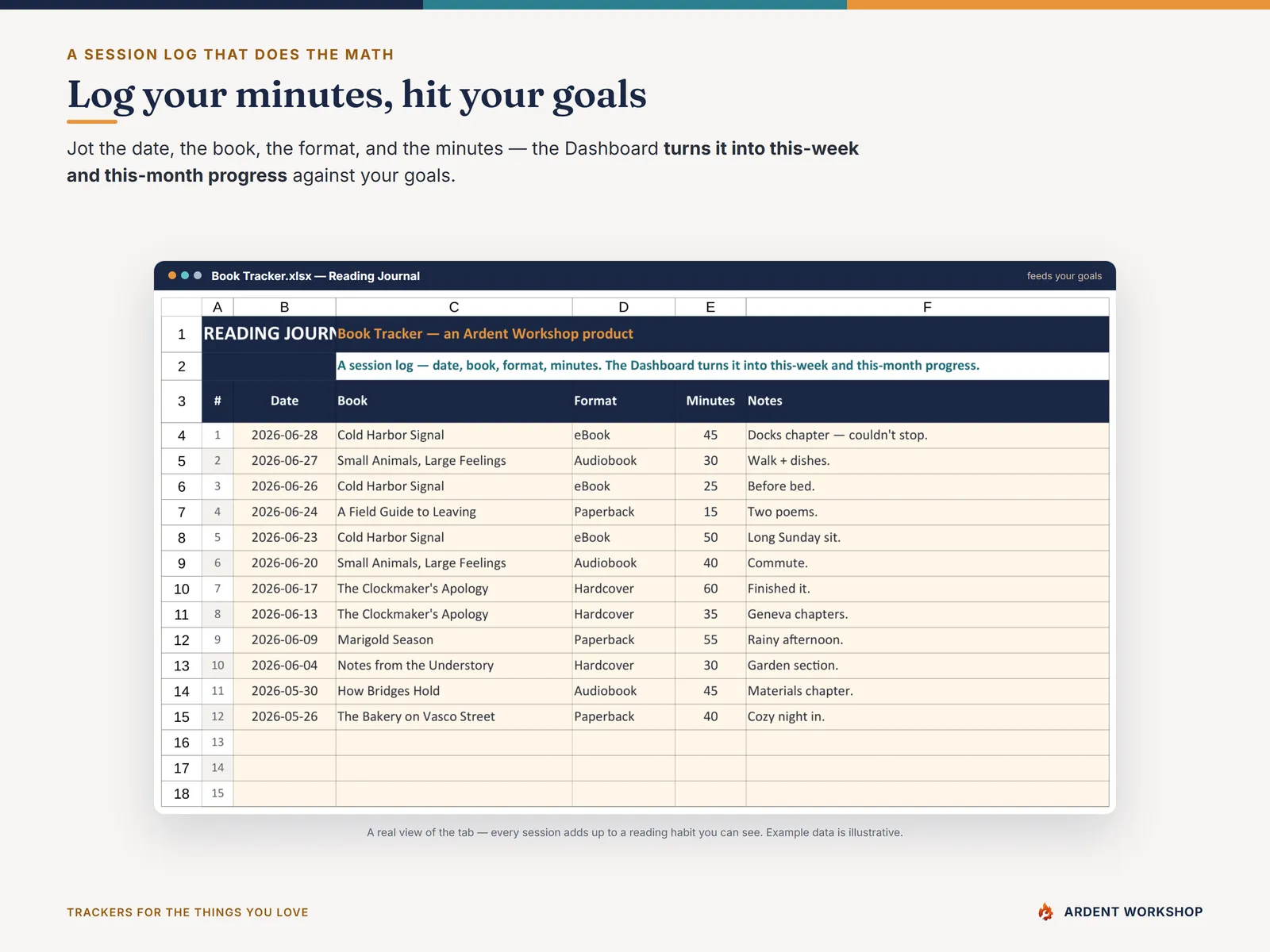Select column B header

point(284,307)
